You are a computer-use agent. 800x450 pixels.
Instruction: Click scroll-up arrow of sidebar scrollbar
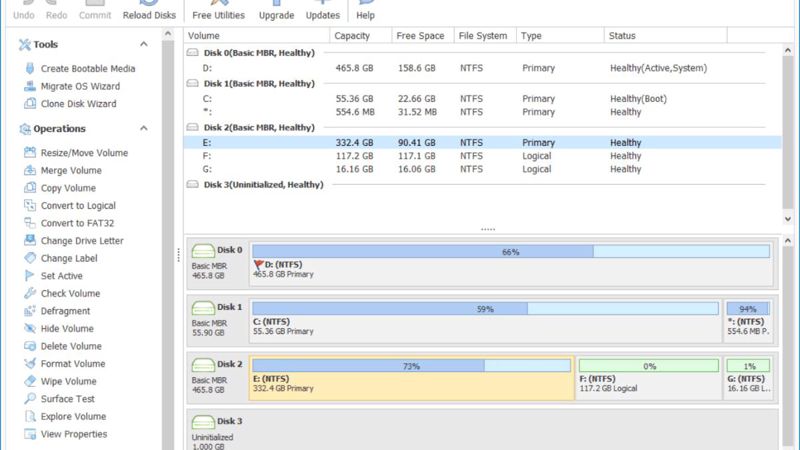[x=168, y=34]
